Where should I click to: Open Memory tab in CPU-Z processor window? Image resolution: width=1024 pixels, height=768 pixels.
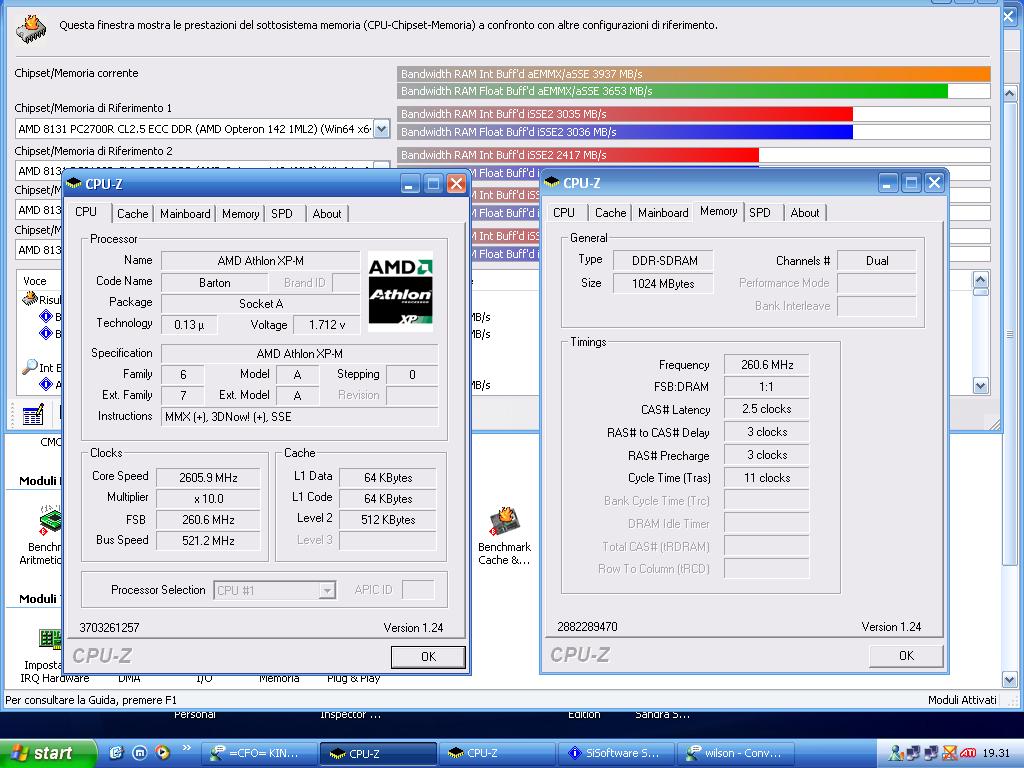point(240,214)
